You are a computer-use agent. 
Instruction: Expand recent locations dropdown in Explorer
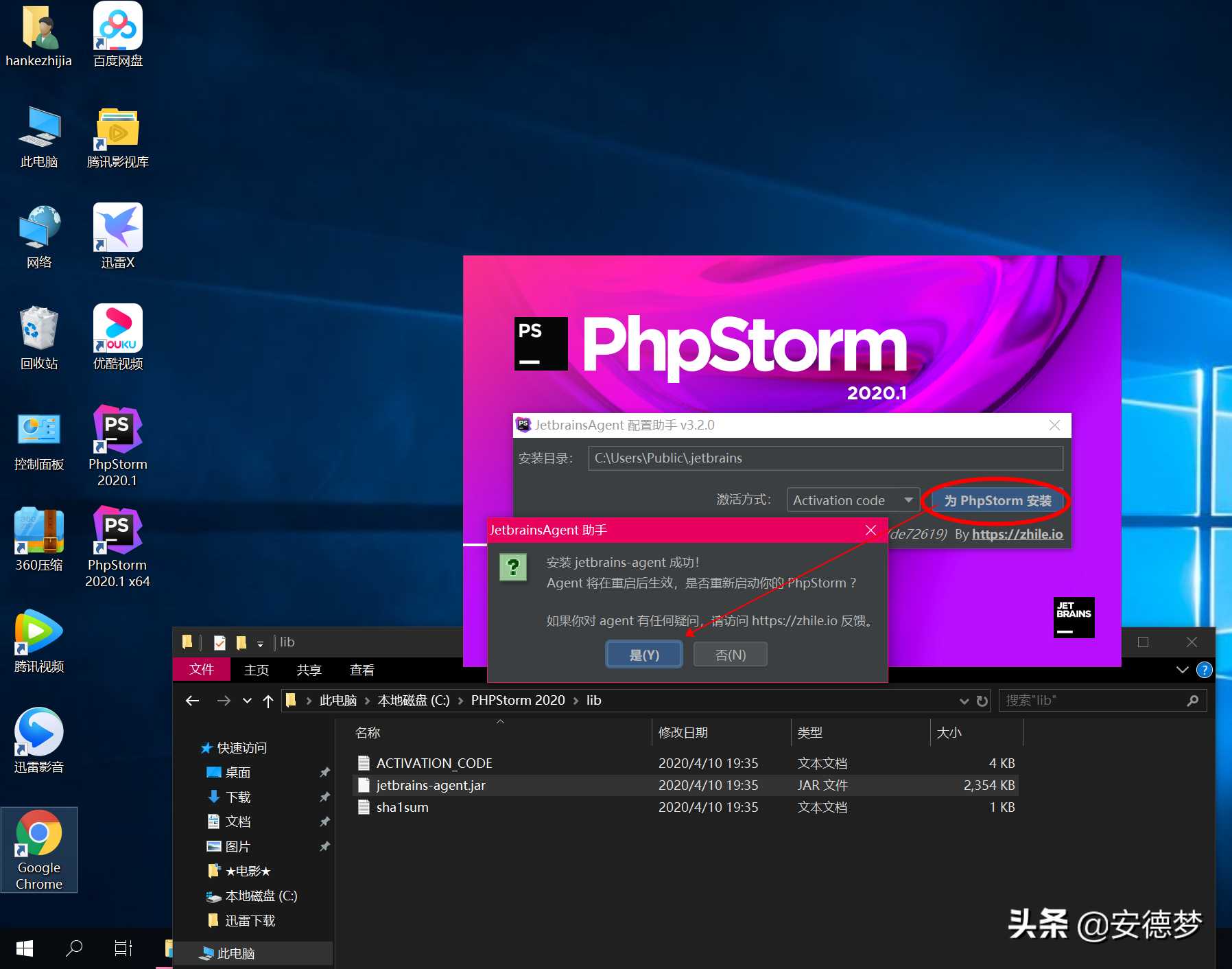coord(247,701)
